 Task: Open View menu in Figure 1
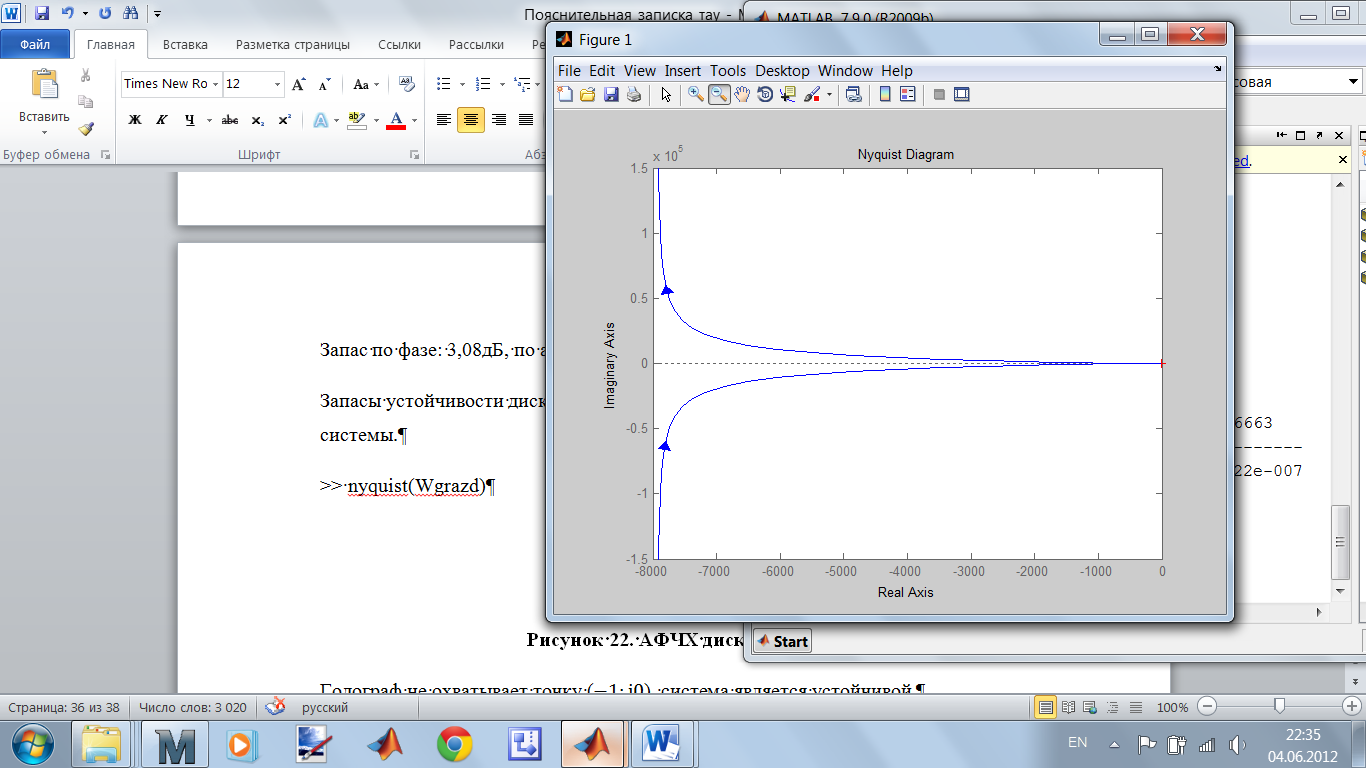click(x=640, y=71)
